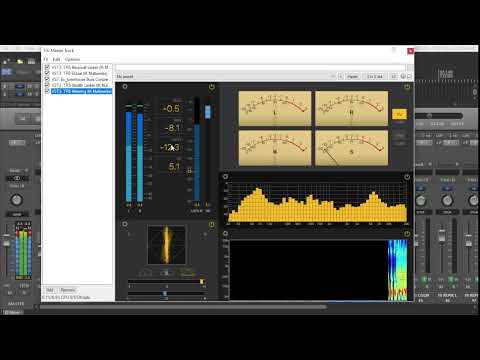Click the plus button beside preset box
Viewport: 480px width, 360px height.
point(340,77)
